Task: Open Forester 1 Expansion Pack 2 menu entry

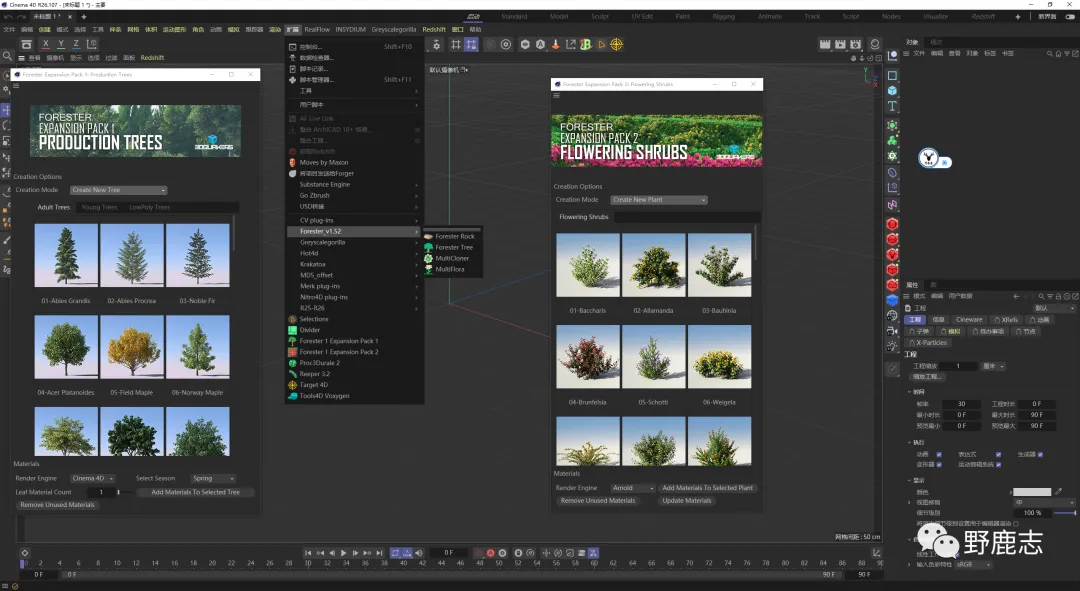Action: coord(338,352)
